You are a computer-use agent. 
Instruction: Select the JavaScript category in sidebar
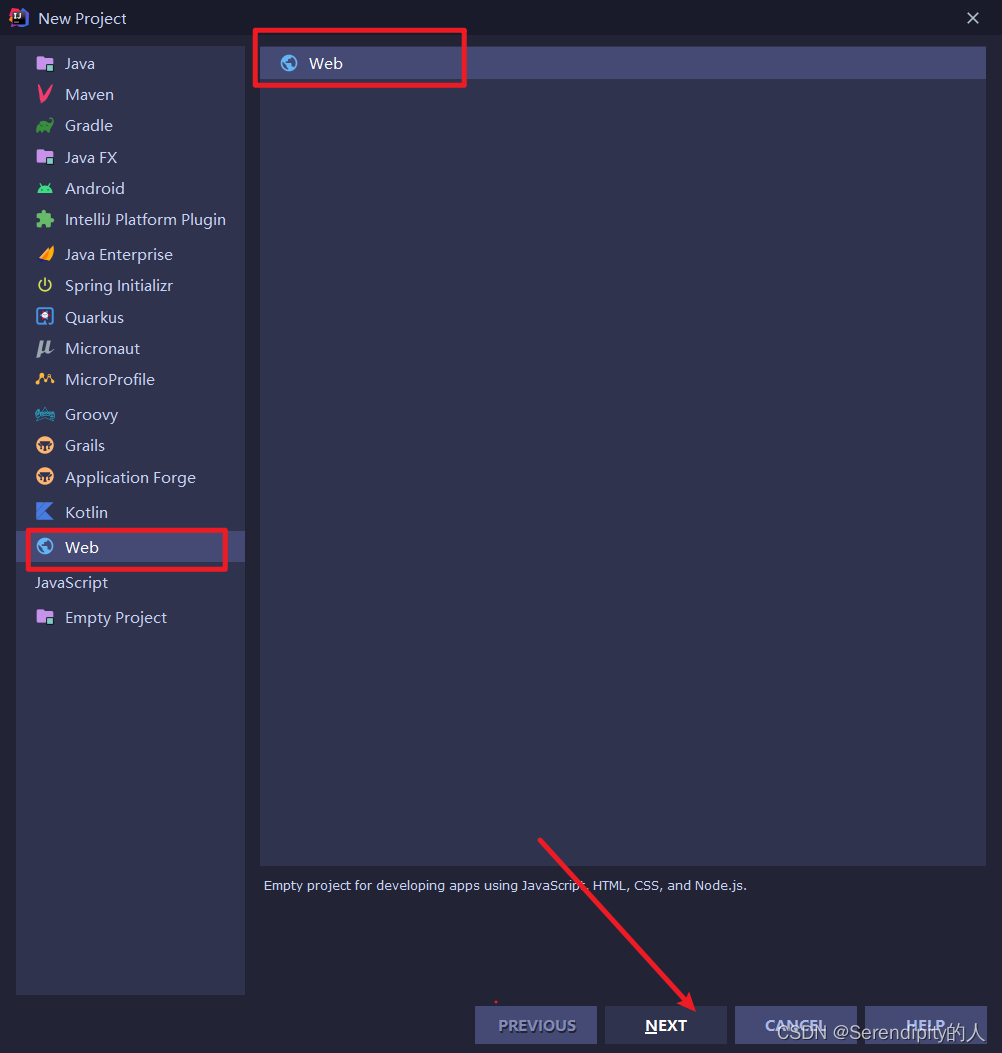click(x=71, y=582)
